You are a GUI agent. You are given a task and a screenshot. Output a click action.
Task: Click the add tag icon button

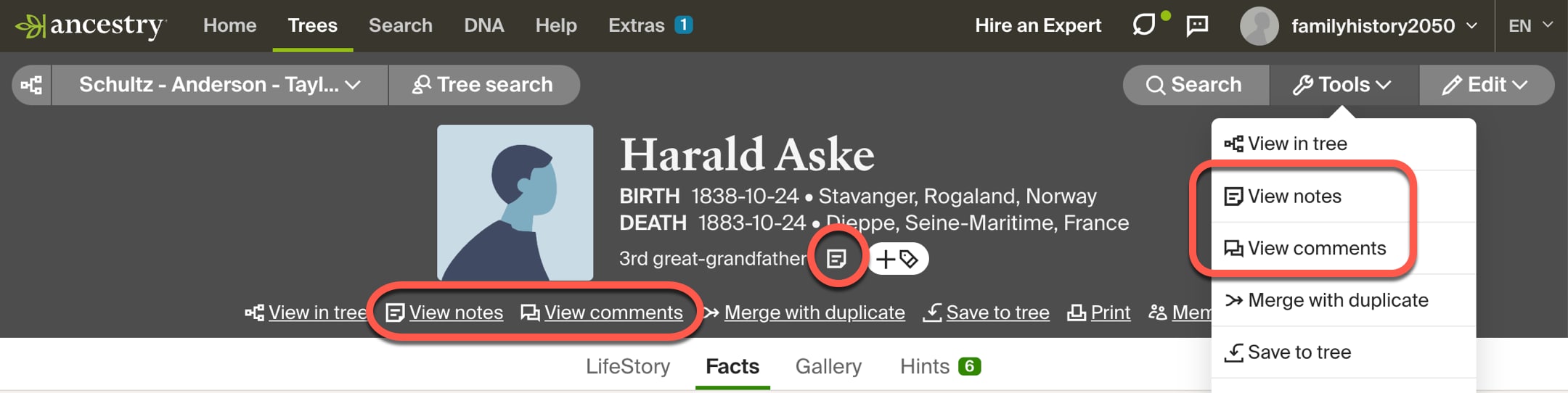tap(898, 259)
